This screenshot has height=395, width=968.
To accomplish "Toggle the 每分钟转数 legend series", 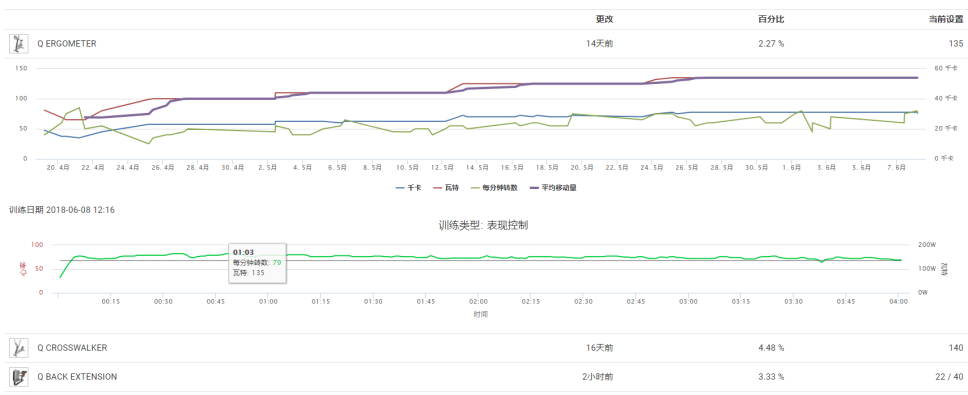I will click(x=495, y=188).
